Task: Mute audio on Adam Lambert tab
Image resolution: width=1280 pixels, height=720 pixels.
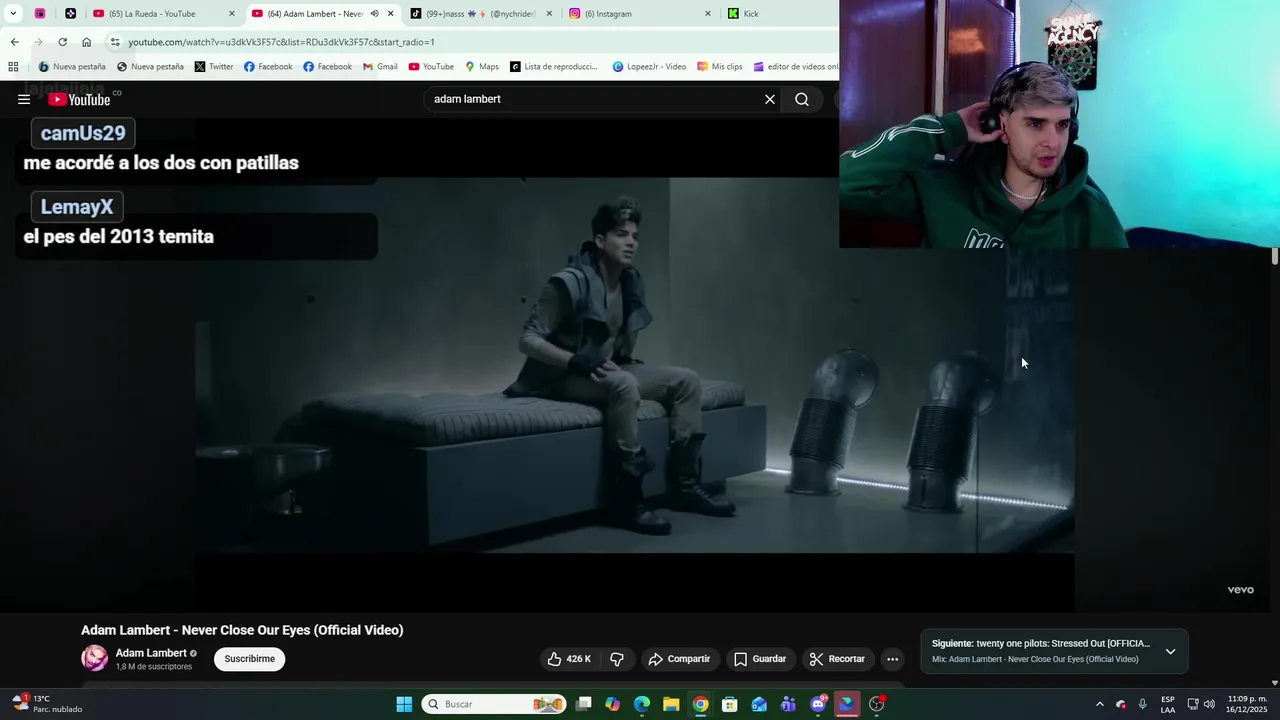Action: pos(374,14)
